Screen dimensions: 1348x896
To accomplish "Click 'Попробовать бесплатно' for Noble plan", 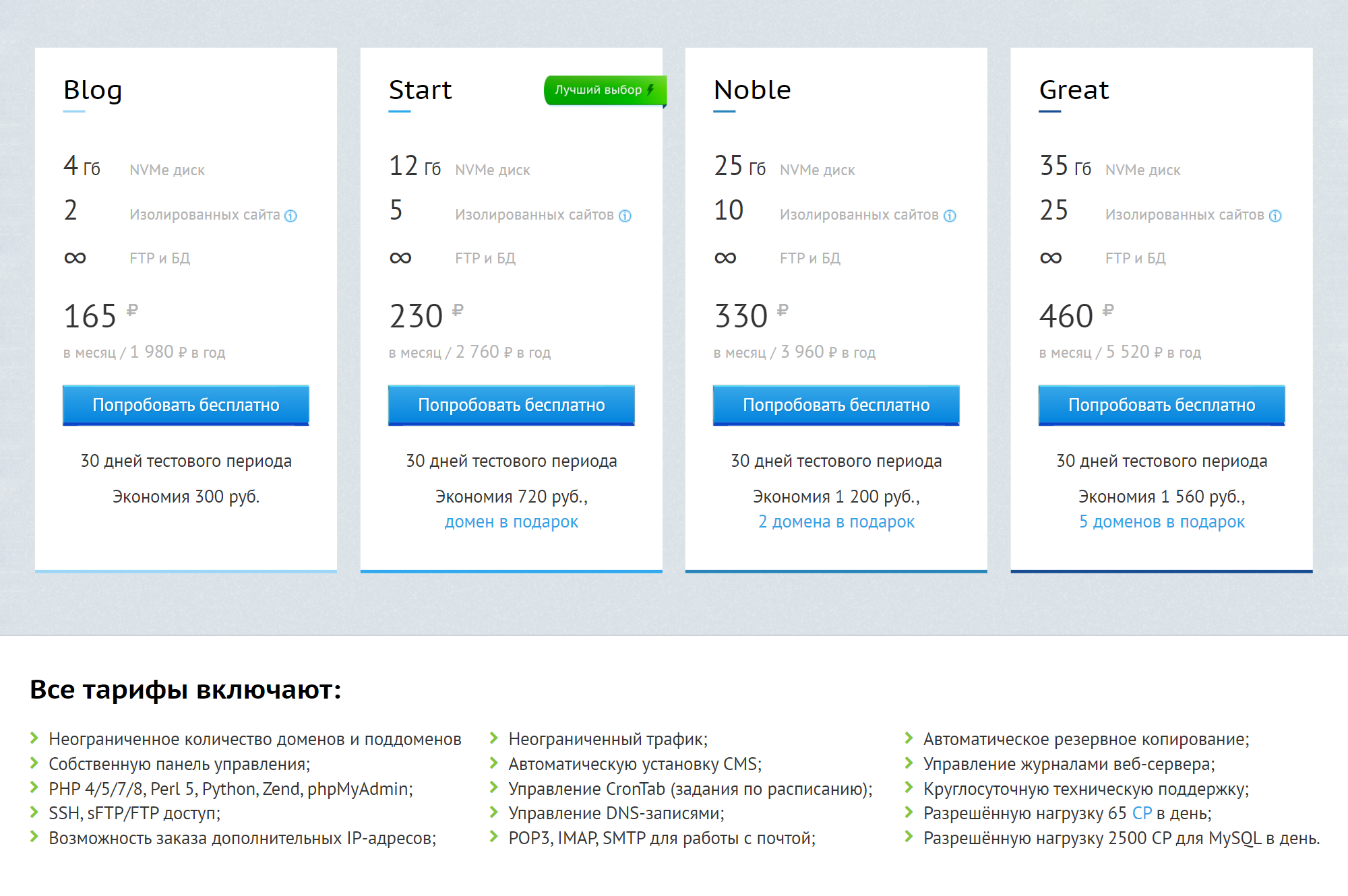I will coord(836,405).
